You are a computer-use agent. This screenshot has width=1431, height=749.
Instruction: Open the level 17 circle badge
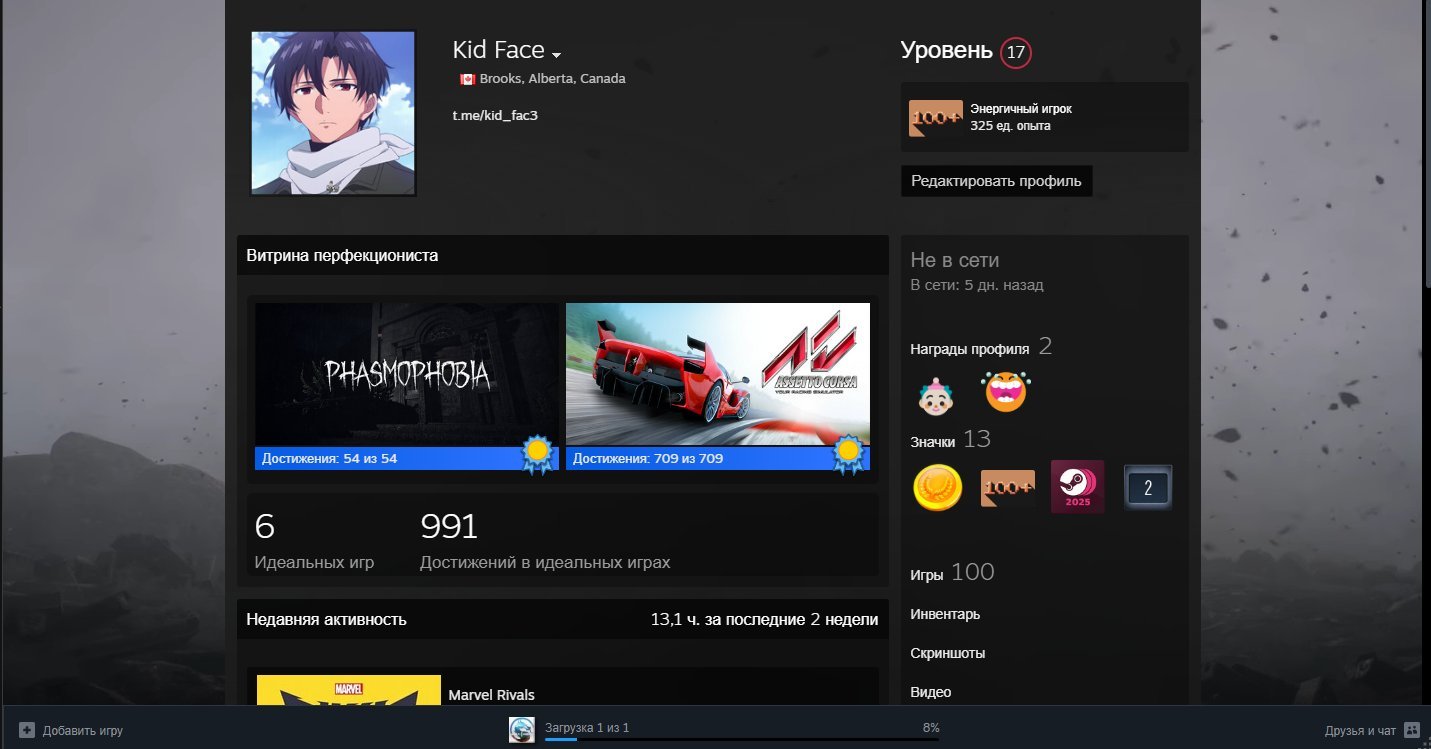pos(1016,52)
